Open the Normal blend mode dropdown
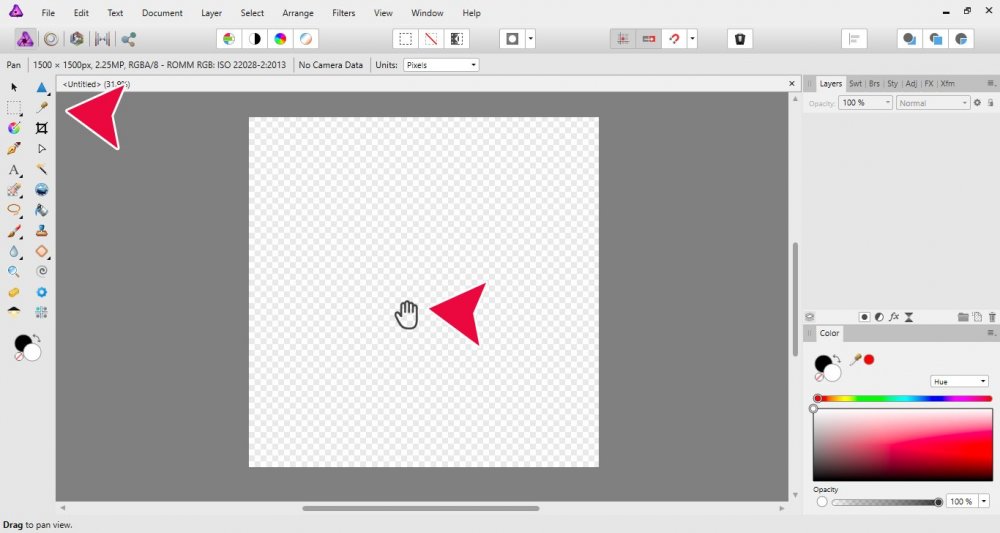Viewport: 1000px width, 533px height. point(932,103)
